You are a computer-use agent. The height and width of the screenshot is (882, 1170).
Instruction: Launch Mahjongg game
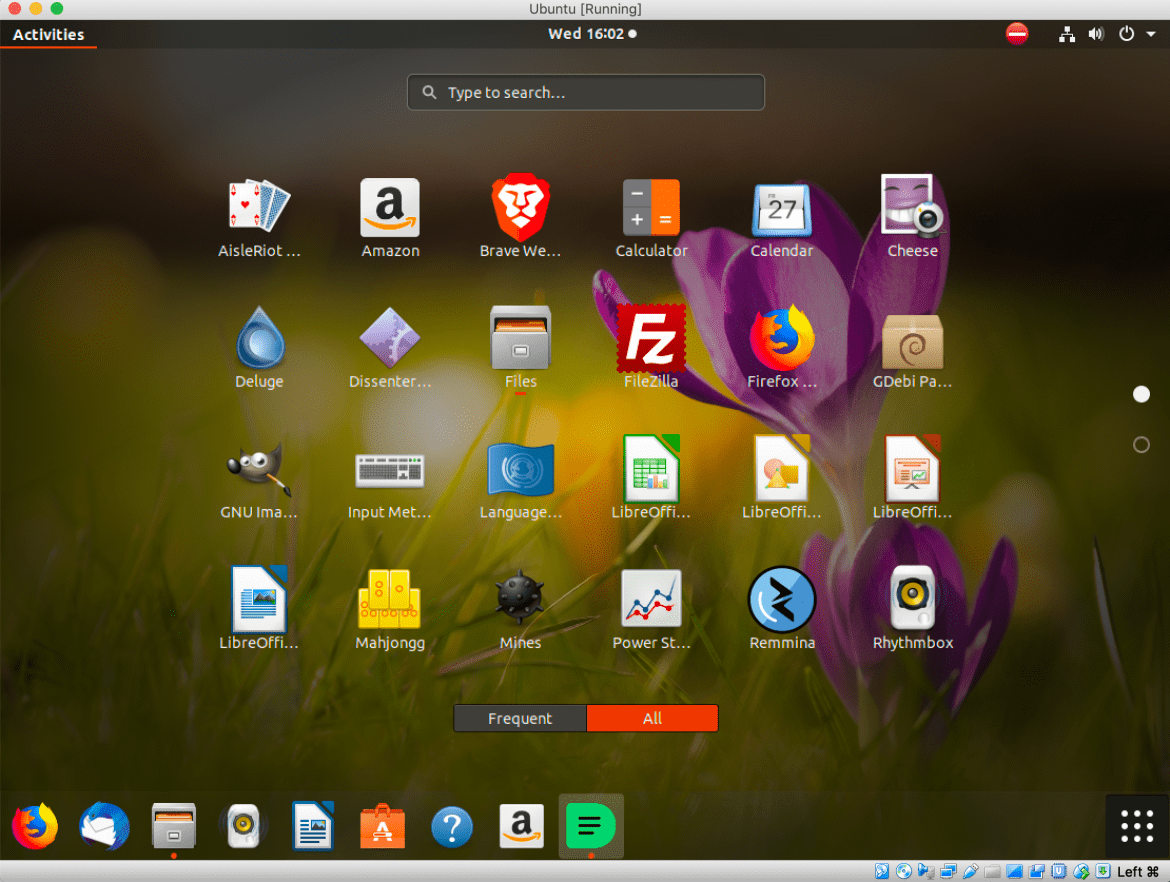pos(390,609)
